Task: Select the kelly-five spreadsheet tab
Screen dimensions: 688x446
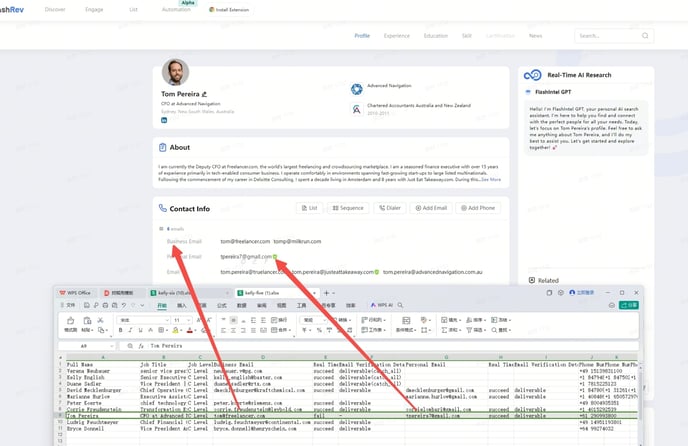Action: pyautogui.click(x=276, y=293)
